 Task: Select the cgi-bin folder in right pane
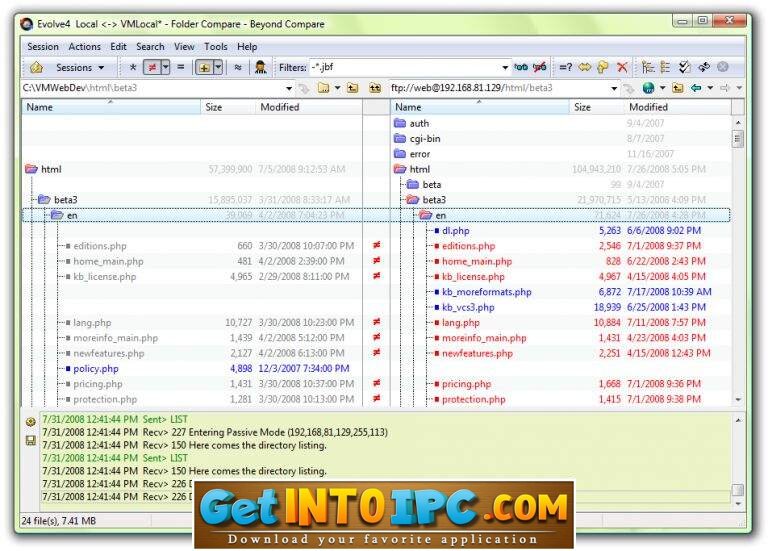coord(425,139)
